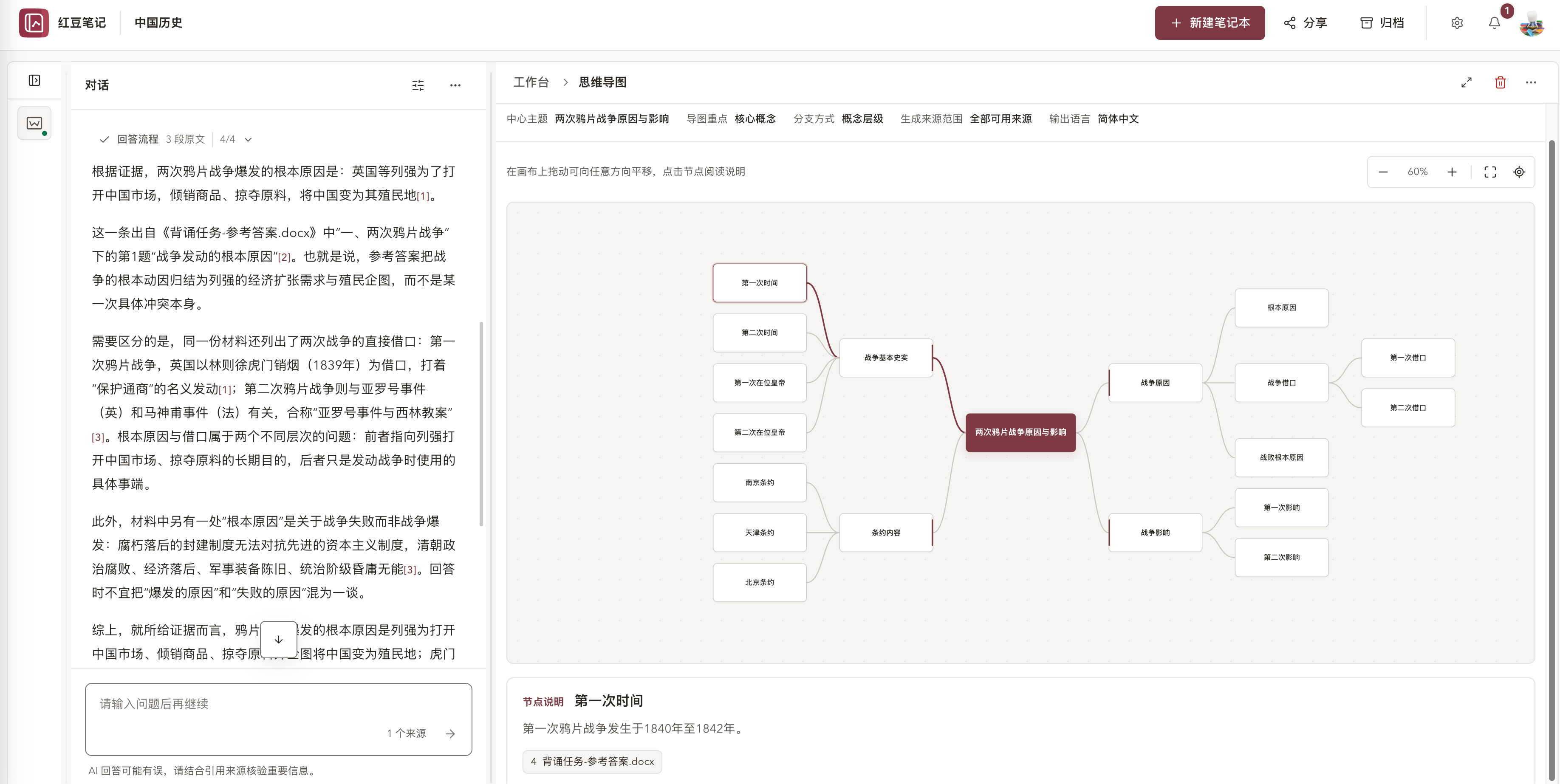Expand the mind map to fullscreen view
This screenshot has width=1560, height=784.
coord(1466,82)
